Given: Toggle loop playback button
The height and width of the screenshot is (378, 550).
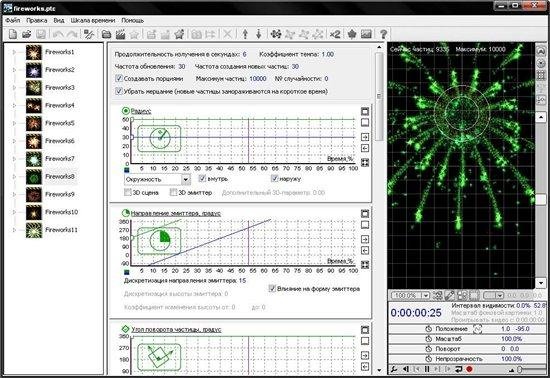Looking at the screenshot, I should tap(458, 369).
